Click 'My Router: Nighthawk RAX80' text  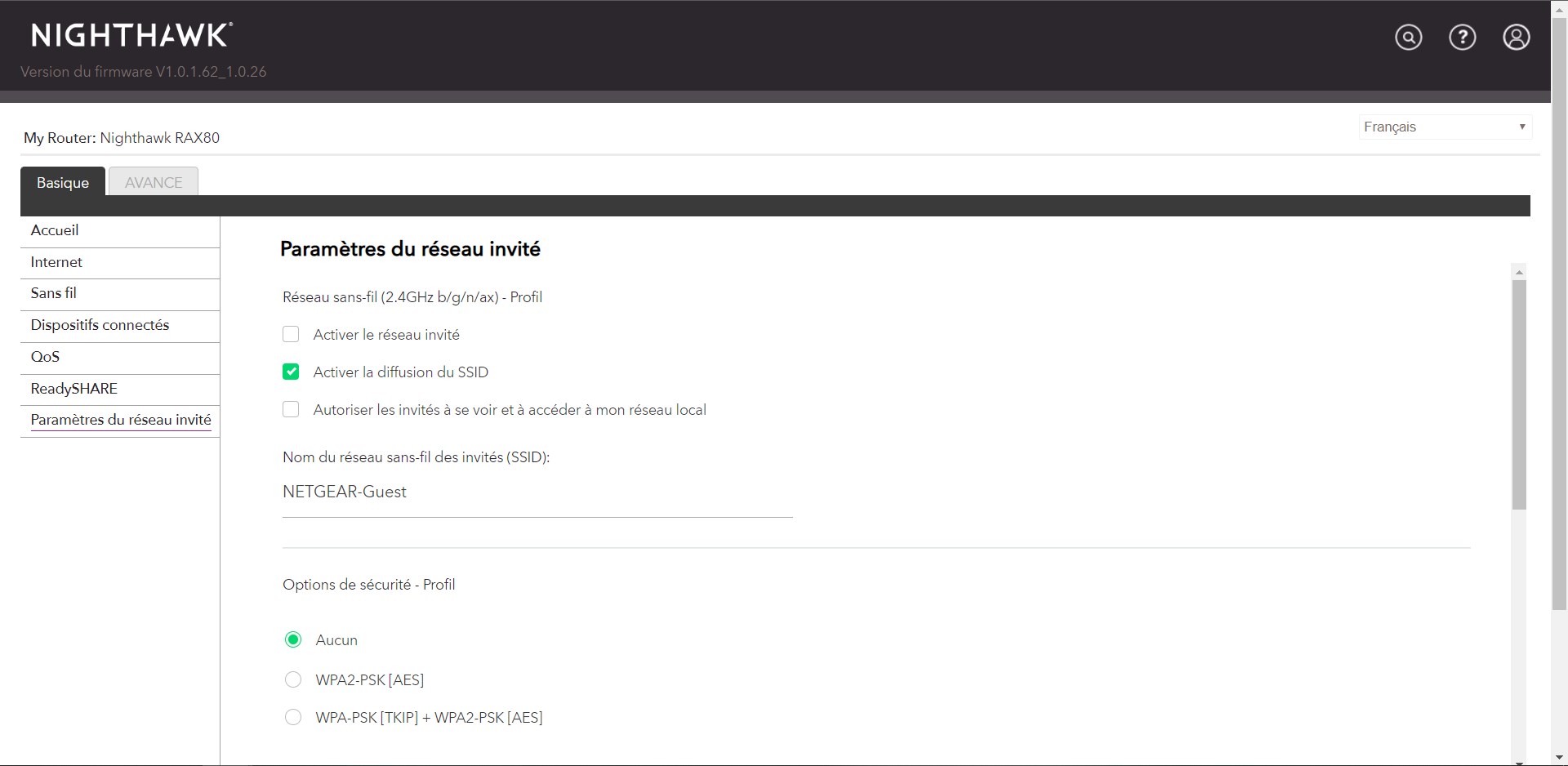click(122, 138)
